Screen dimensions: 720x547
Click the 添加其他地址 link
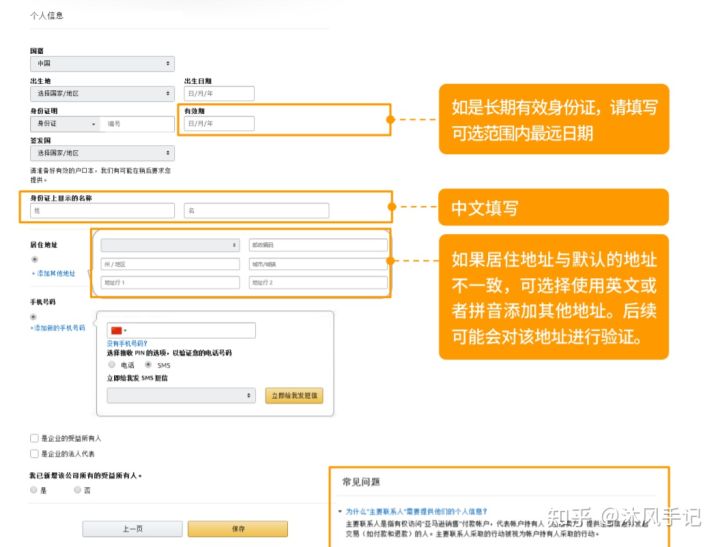tap(53, 273)
